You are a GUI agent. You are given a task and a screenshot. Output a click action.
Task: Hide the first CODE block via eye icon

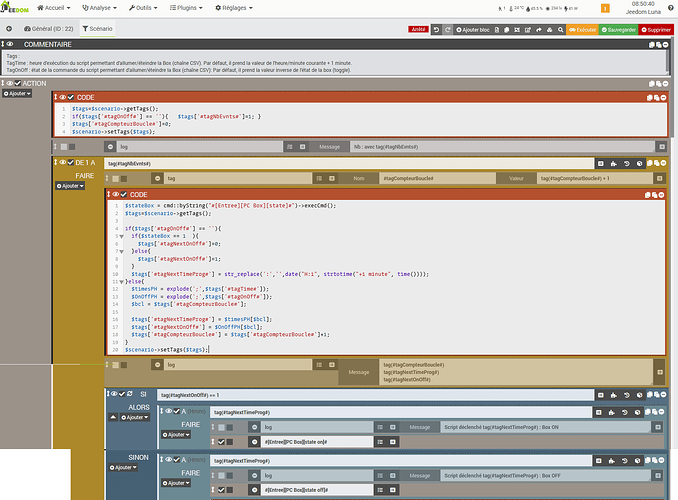(x=63, y=97)
